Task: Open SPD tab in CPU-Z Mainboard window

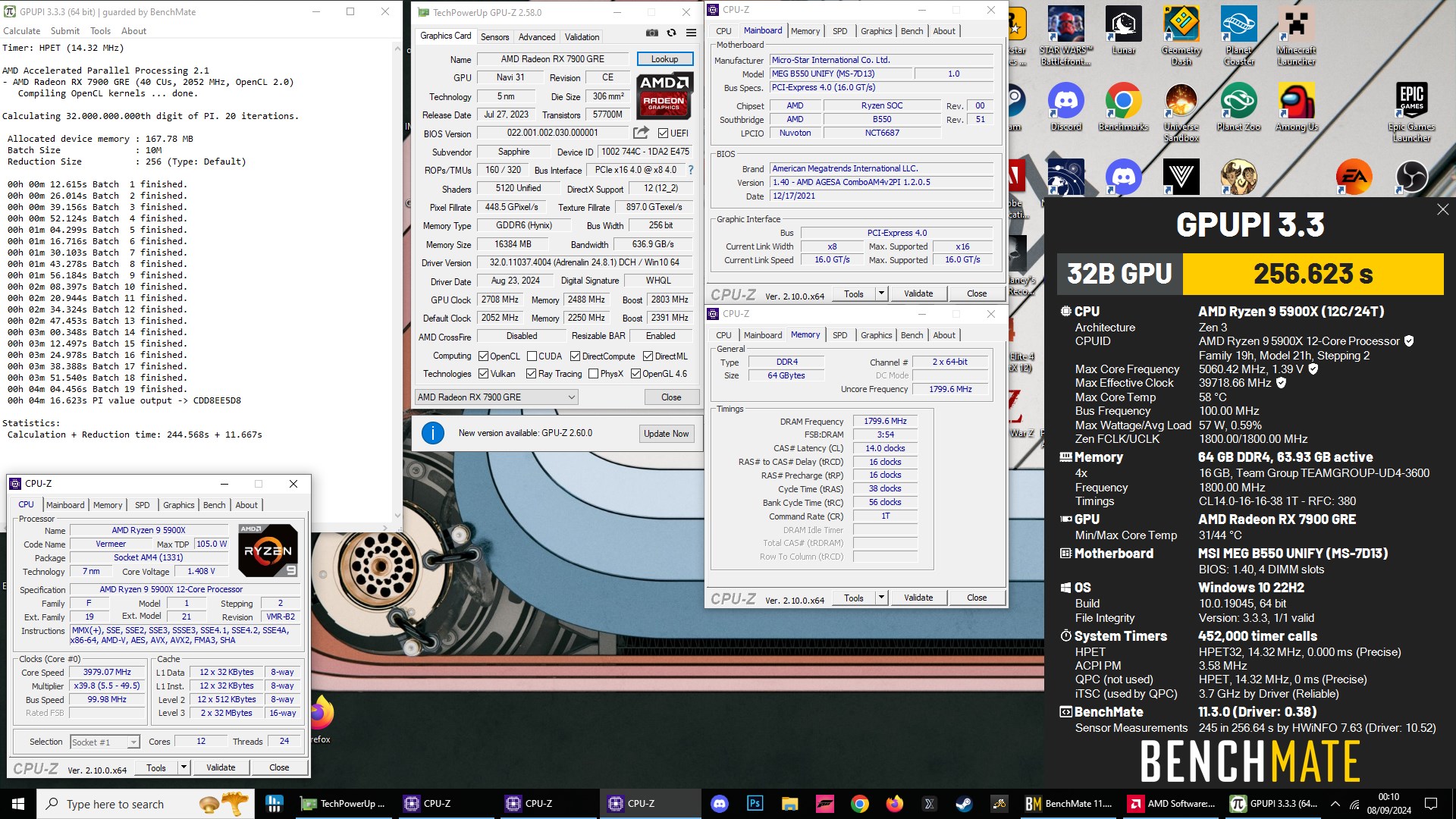Action: tap(839, 31)
